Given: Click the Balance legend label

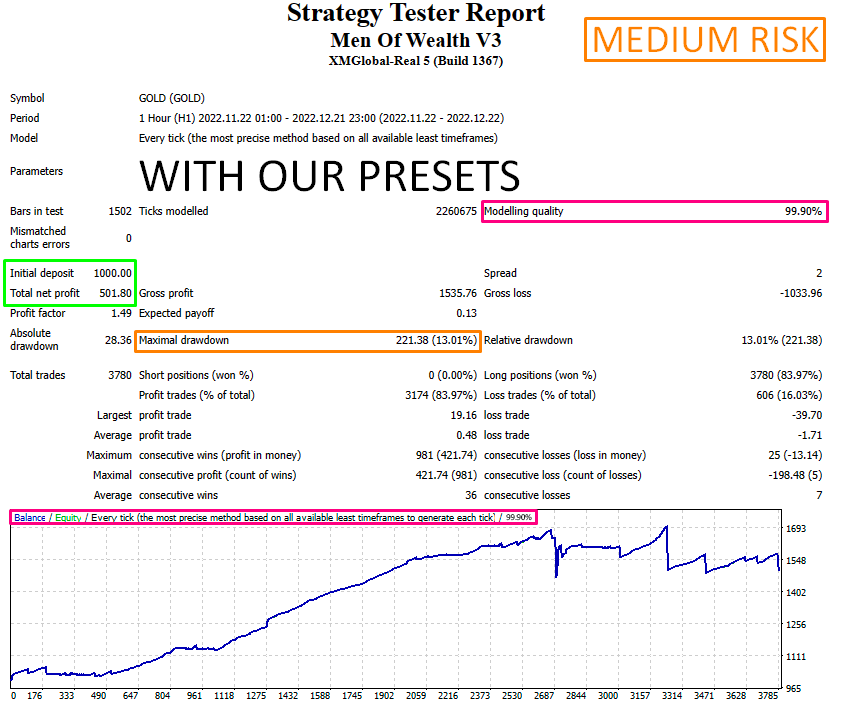Looking at the screenshot, I should coord(30,518).
